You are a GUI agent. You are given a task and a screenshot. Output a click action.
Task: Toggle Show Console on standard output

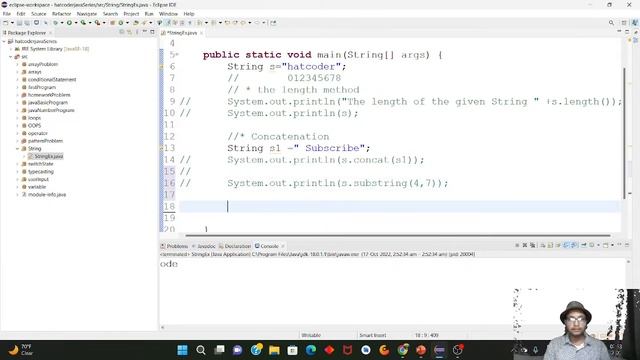coord(566,245)
